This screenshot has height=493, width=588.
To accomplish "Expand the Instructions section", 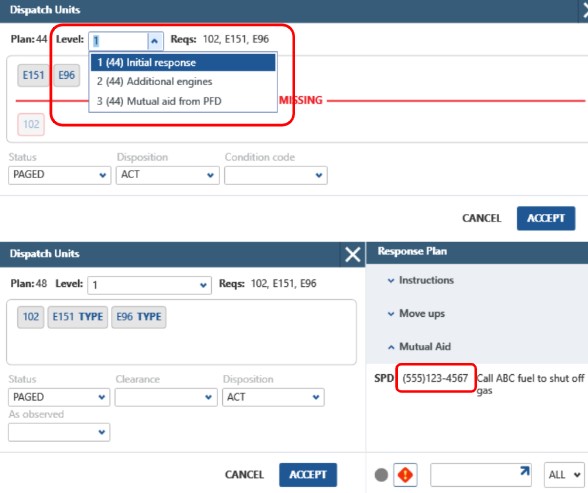I will click(421, 280).
